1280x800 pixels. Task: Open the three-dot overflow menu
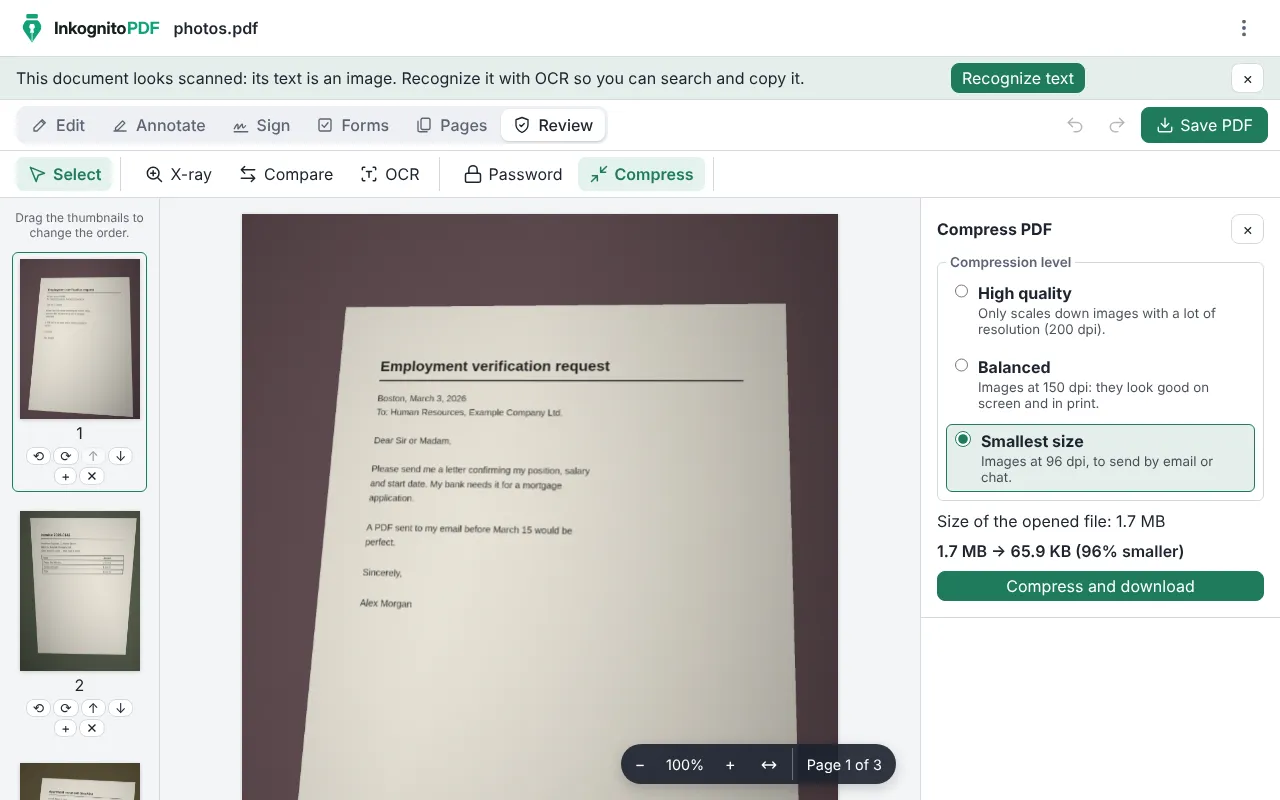point(1244,28)
